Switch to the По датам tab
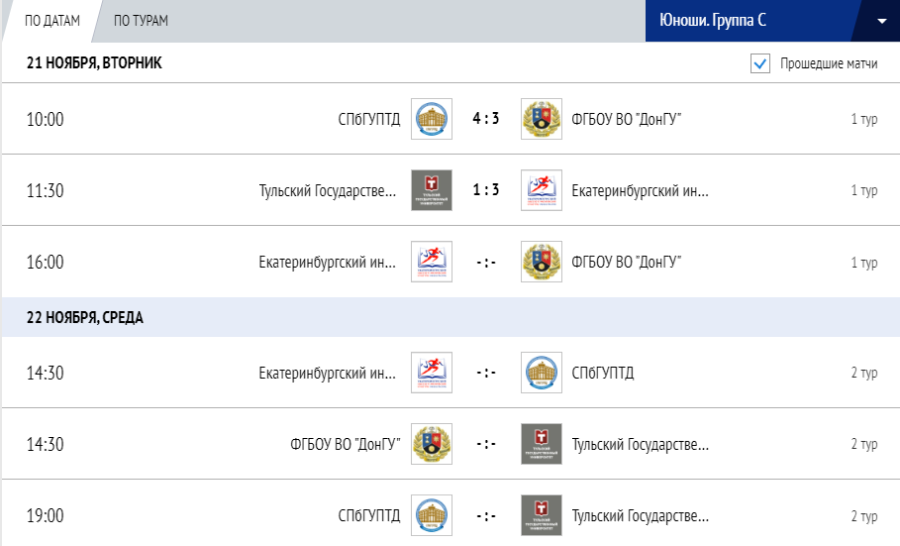The image size is (900, 546). [x=52, y=21]
